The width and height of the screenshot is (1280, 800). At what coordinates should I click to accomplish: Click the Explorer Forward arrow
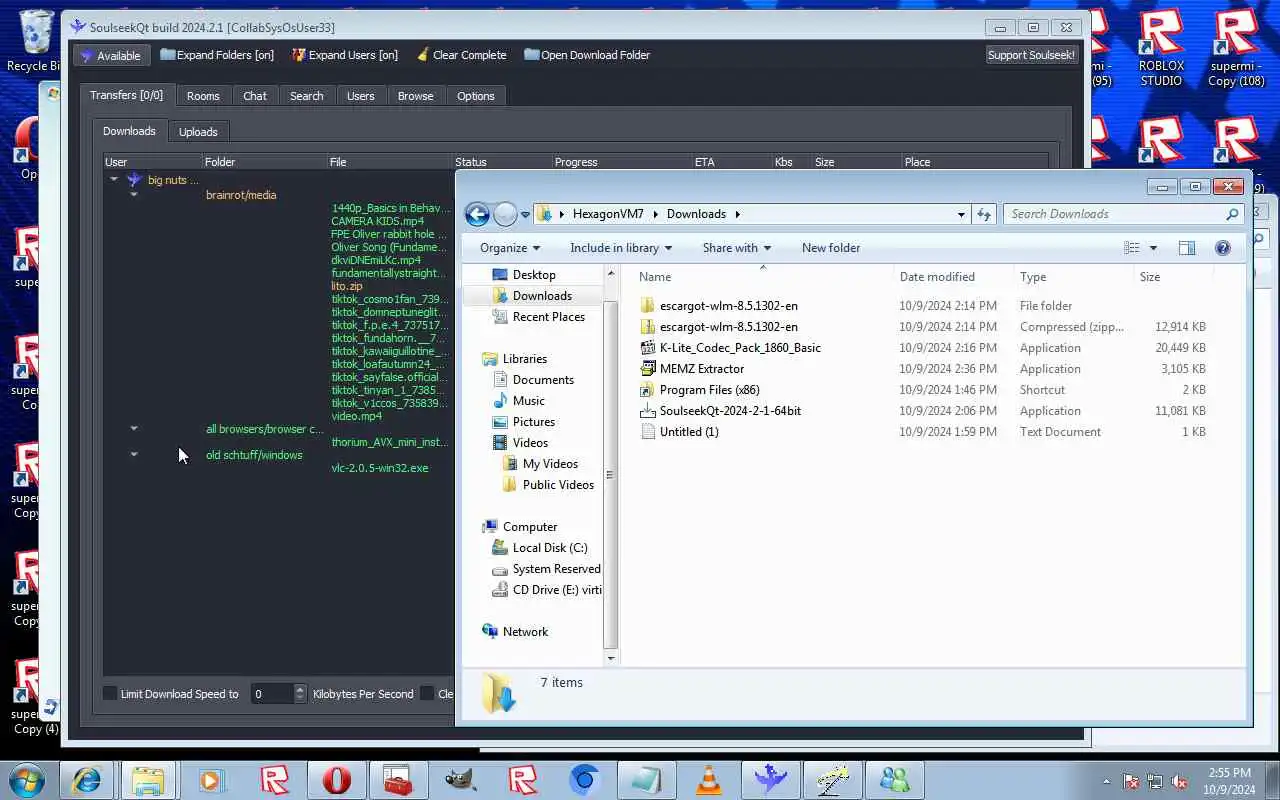506,214
